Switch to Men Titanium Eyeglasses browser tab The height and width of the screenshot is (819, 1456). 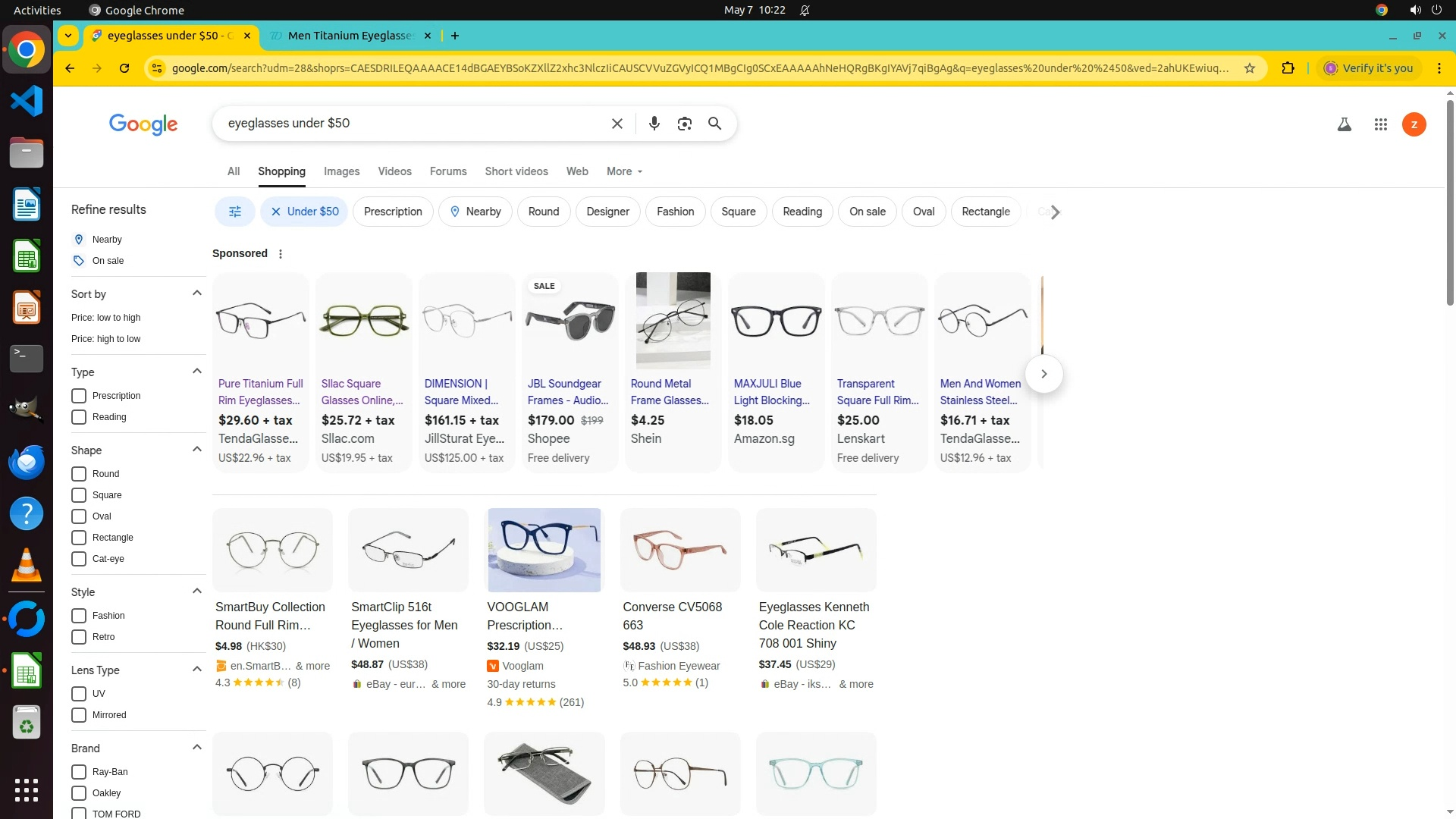pyautogui.click(x=350, y=36)
